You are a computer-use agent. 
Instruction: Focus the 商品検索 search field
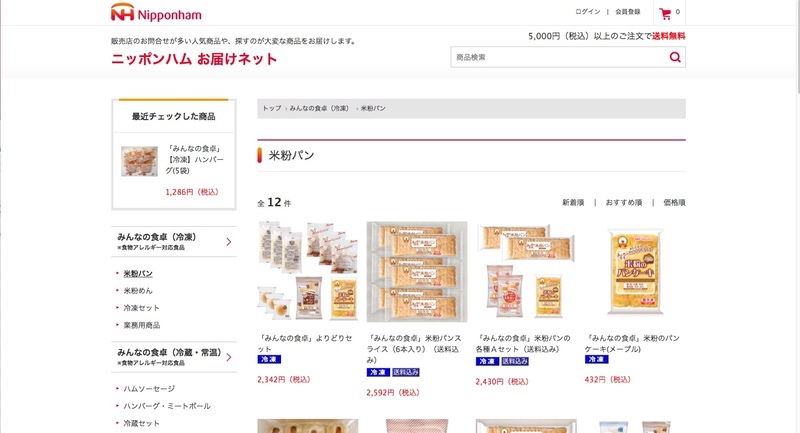click(559, 57)
